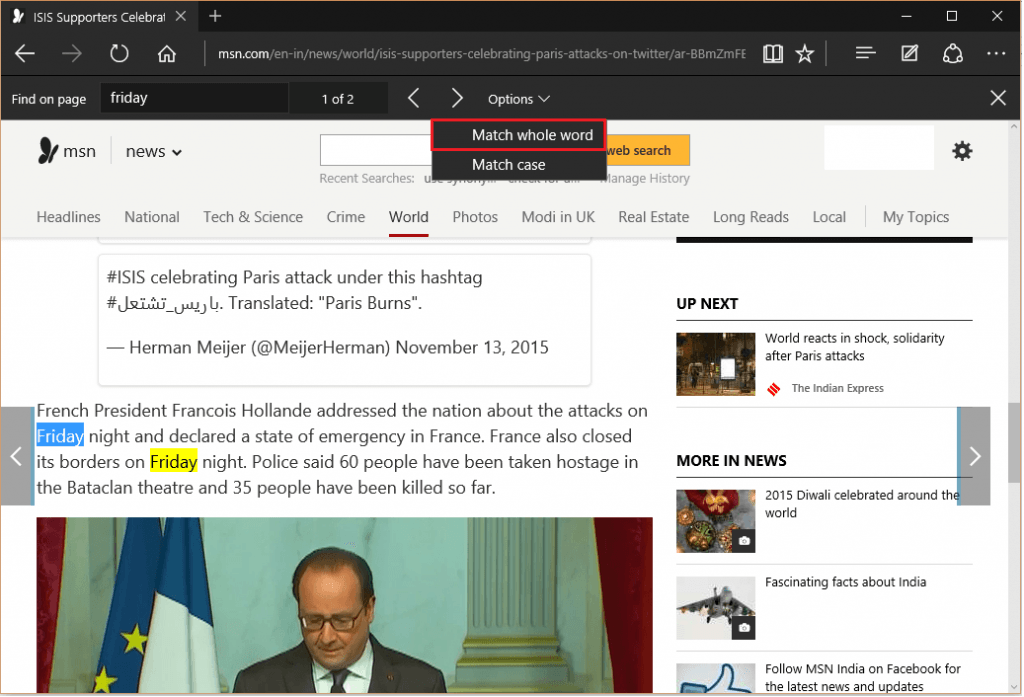The width and height of the screenshot is (1024, 697).
Task: Click the find on page input field
Action: [194, 98]
